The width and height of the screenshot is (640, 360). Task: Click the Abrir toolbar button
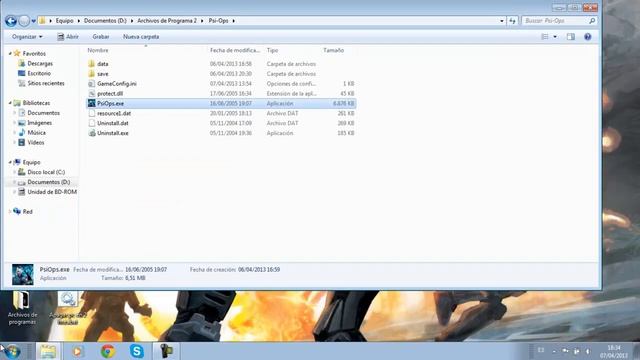point(68,37)
